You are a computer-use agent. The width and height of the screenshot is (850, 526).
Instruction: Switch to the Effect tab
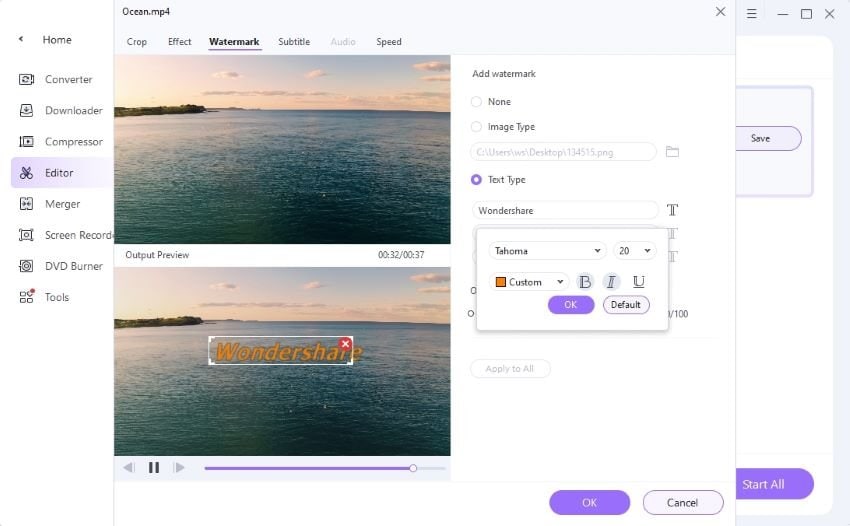pos(179,42)
